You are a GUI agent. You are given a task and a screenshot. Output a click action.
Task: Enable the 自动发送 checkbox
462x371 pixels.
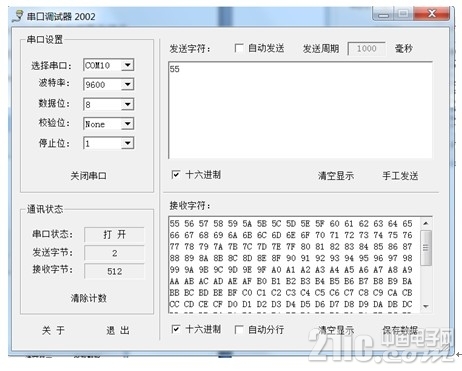(239, 48)
